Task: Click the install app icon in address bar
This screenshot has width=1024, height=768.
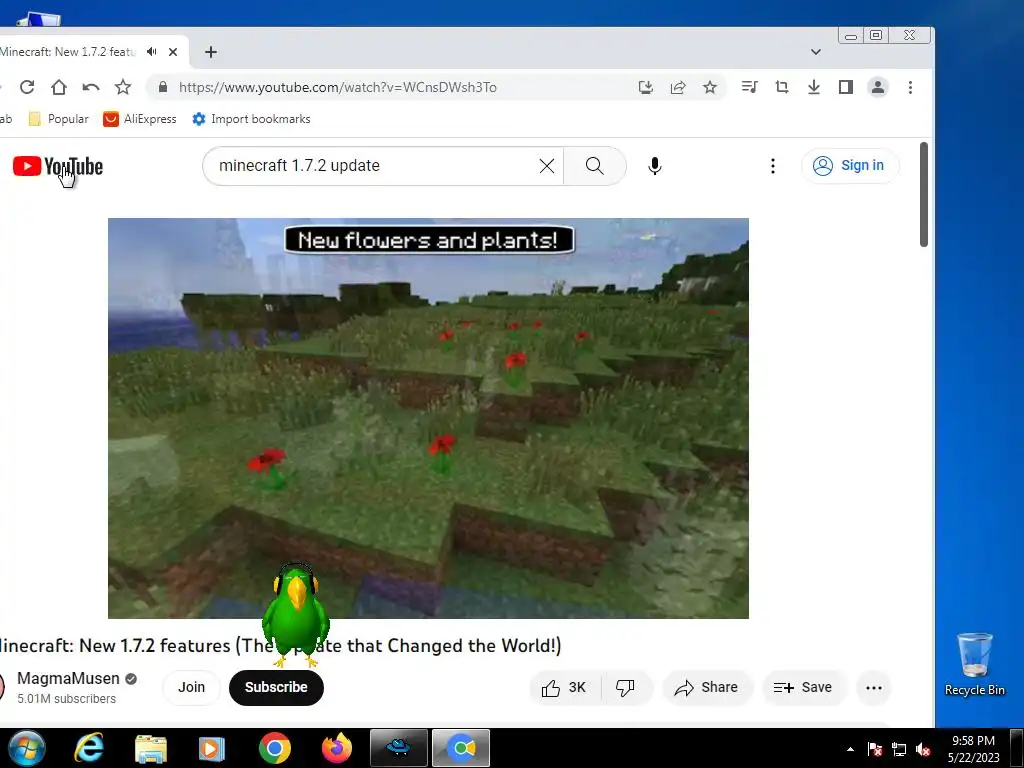Action: click(645, 88)
